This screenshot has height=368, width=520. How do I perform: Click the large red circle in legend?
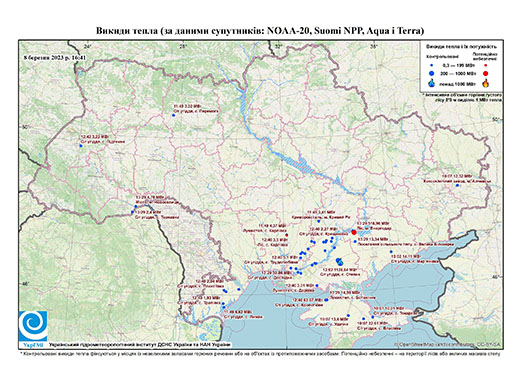(486, 74)
